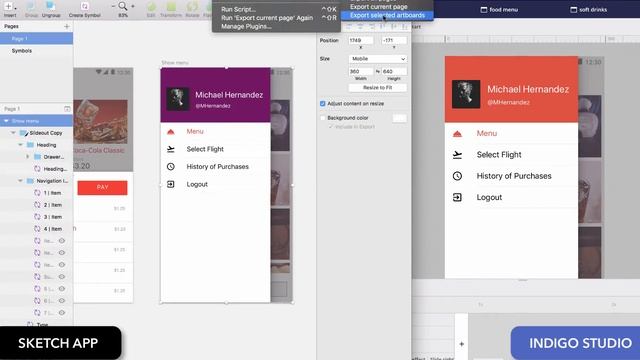Click History of Purchases in Indigo Studio preview
Screen dimensions: 640x360
(514, 176)
